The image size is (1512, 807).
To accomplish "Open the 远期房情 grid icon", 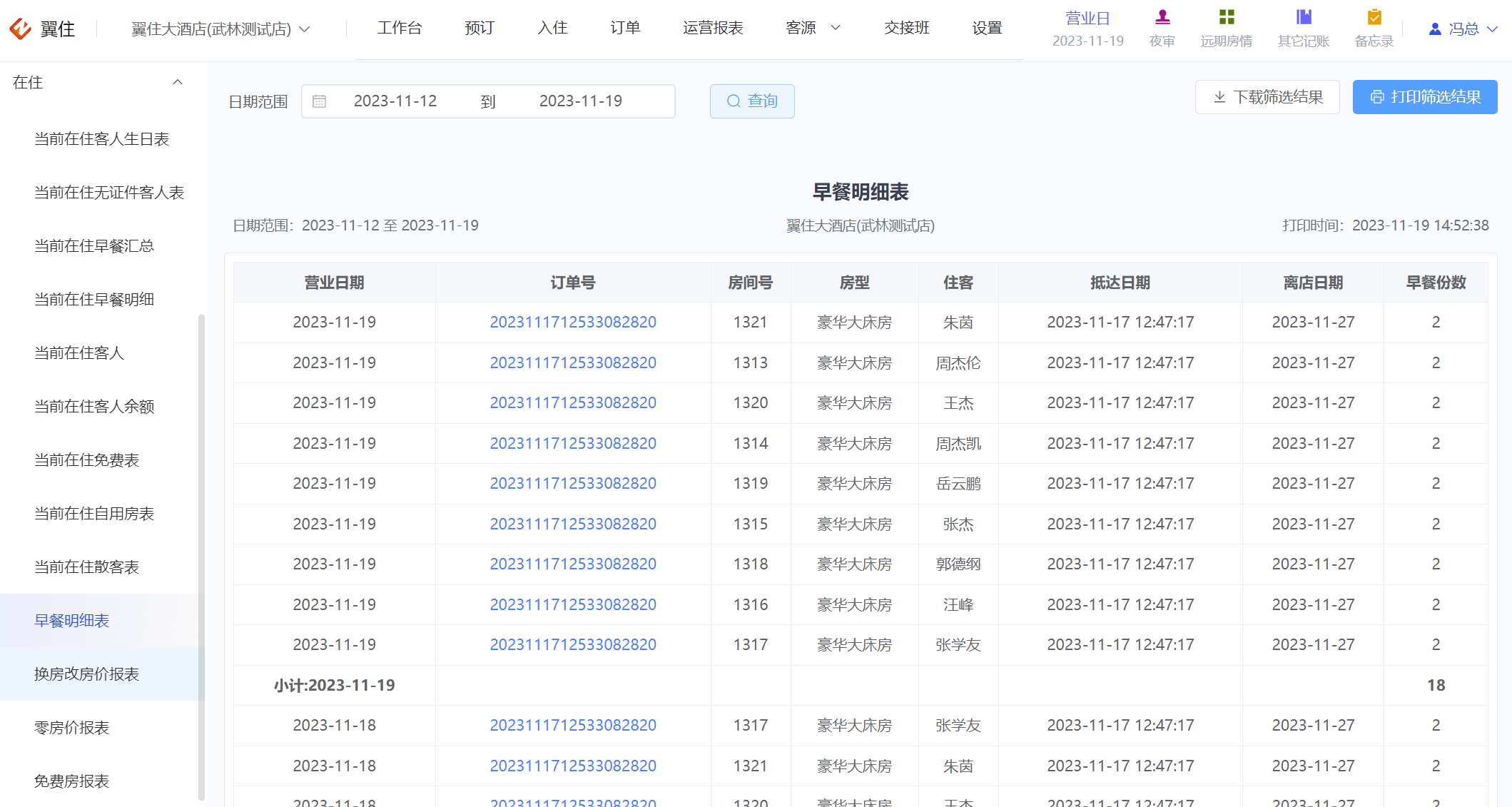I will [x=1226, y=17].
